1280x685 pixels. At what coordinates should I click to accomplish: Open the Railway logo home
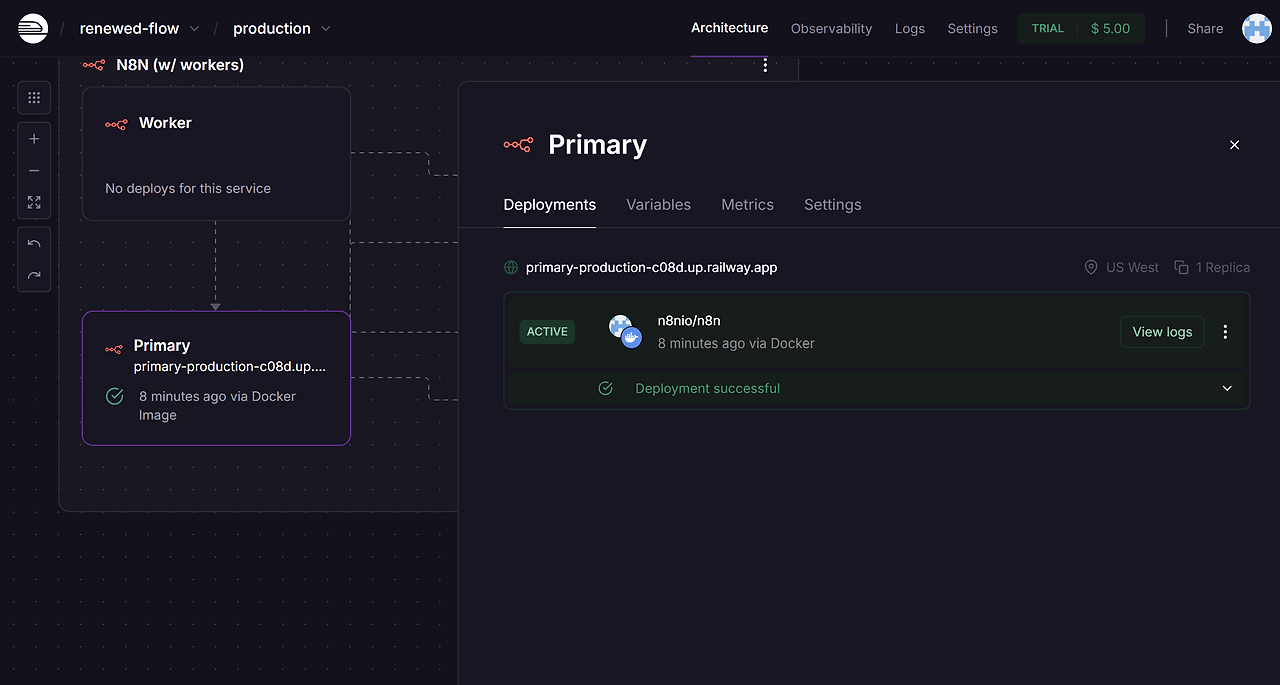[33, 28]
